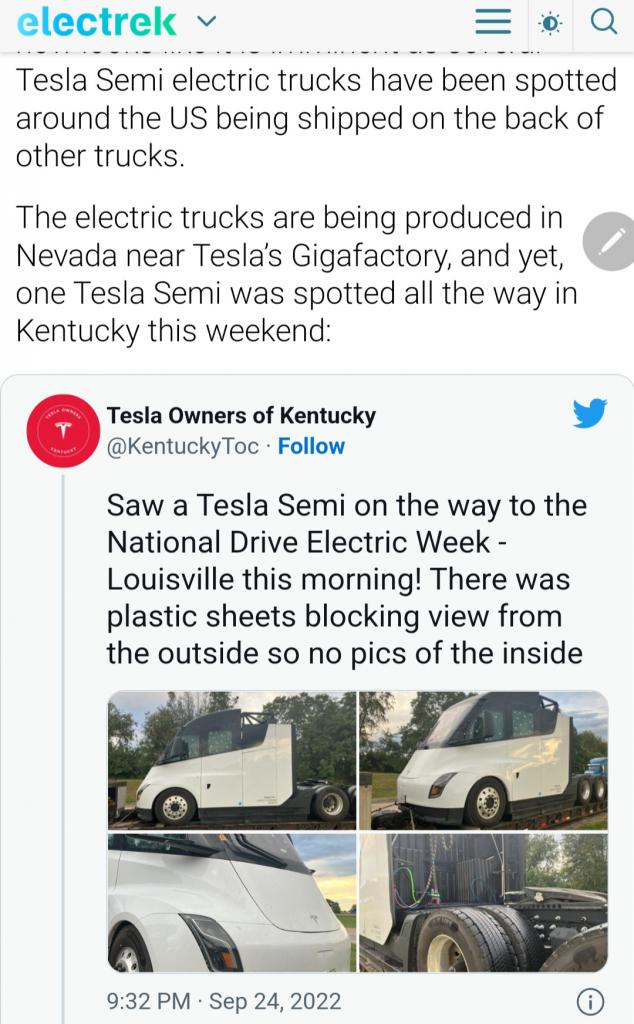Click the paragraph about Semi trucks being shipped

[x=310, y=118]
